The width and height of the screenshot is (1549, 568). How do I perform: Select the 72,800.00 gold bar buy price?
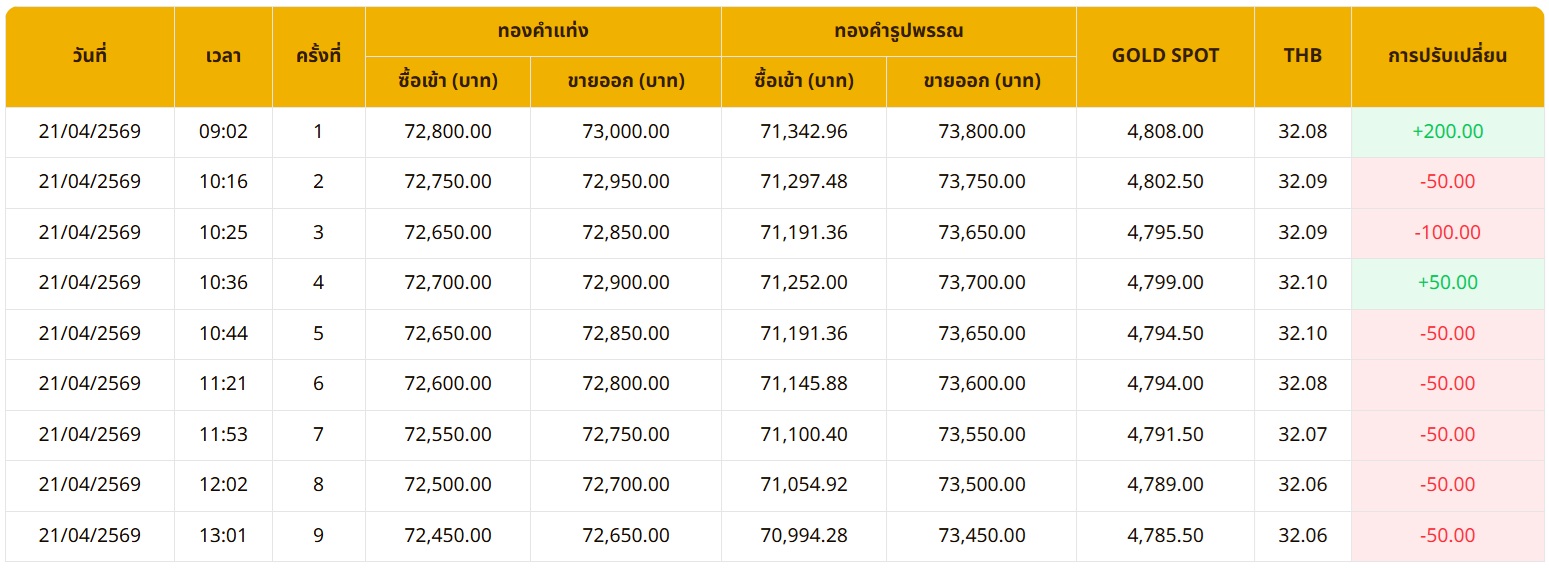point(447,131)
